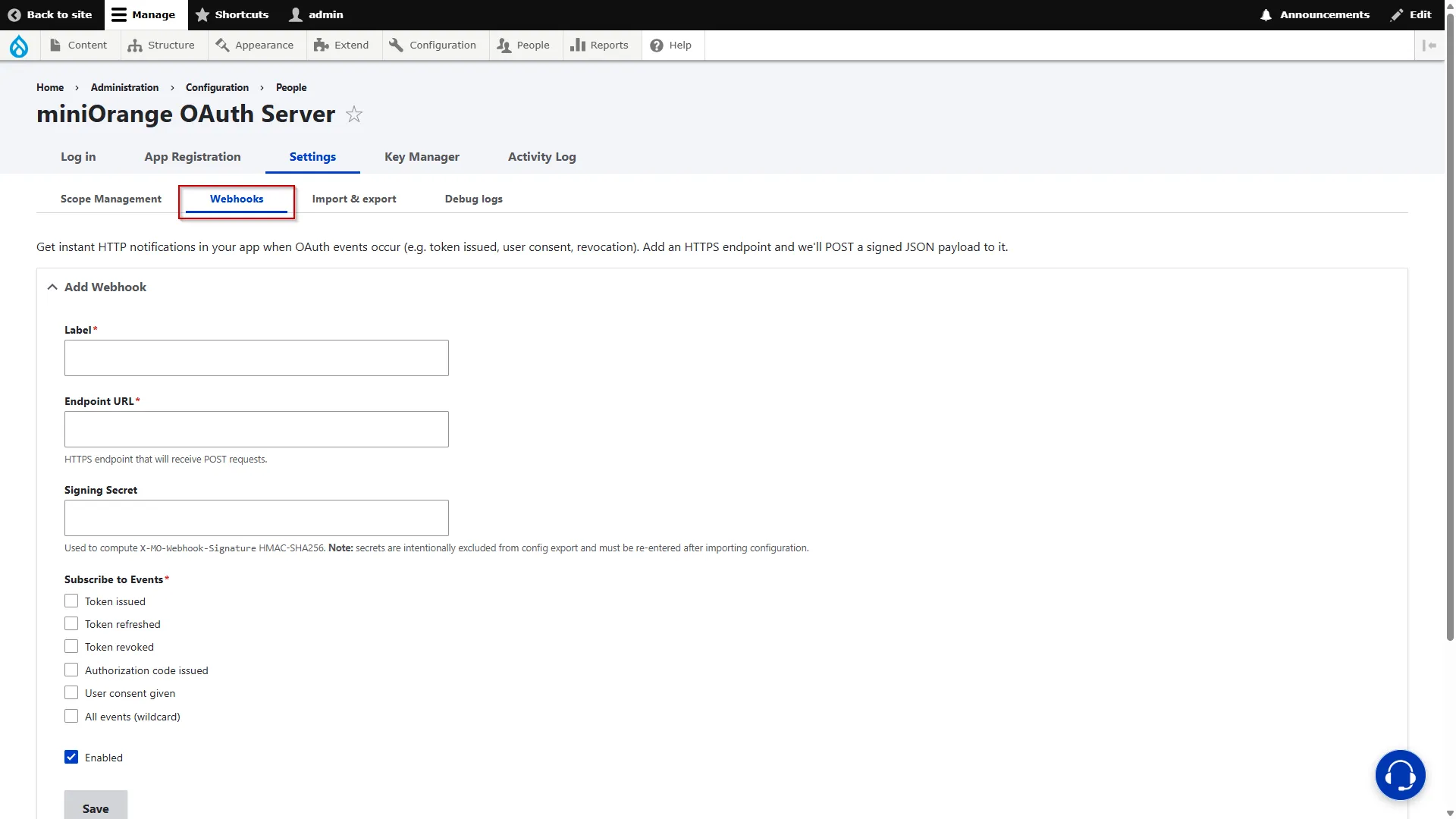This screenshot has width=1456, height=819.
Task: Click the page vertical scrollbar
Action: 1450,326
